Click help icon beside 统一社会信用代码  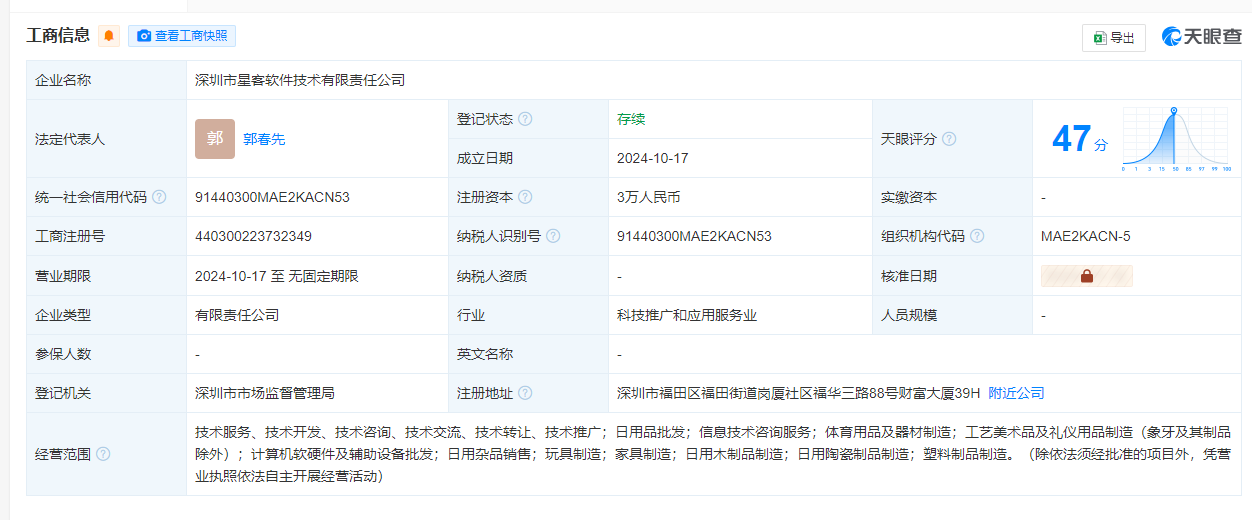click(x=158, y=197)
